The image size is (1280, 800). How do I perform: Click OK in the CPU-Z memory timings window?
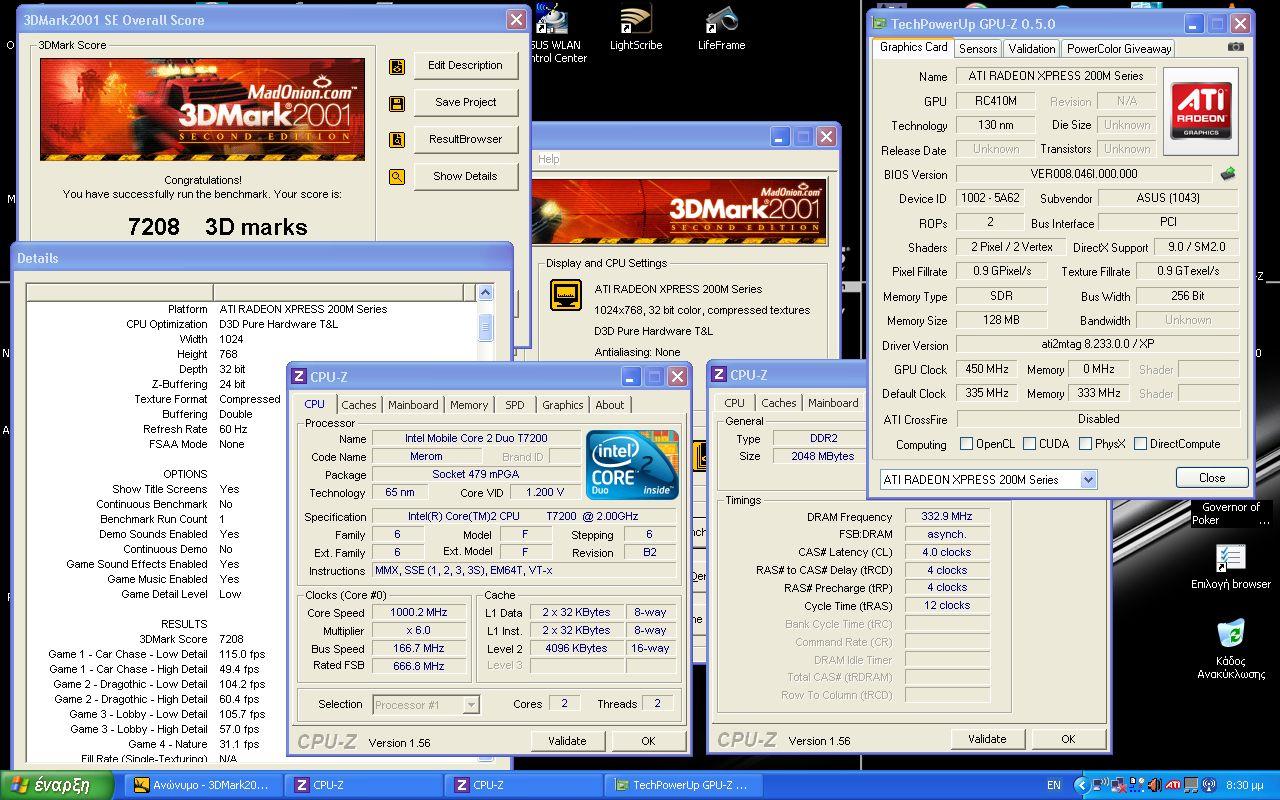(x=1068, y=739)
